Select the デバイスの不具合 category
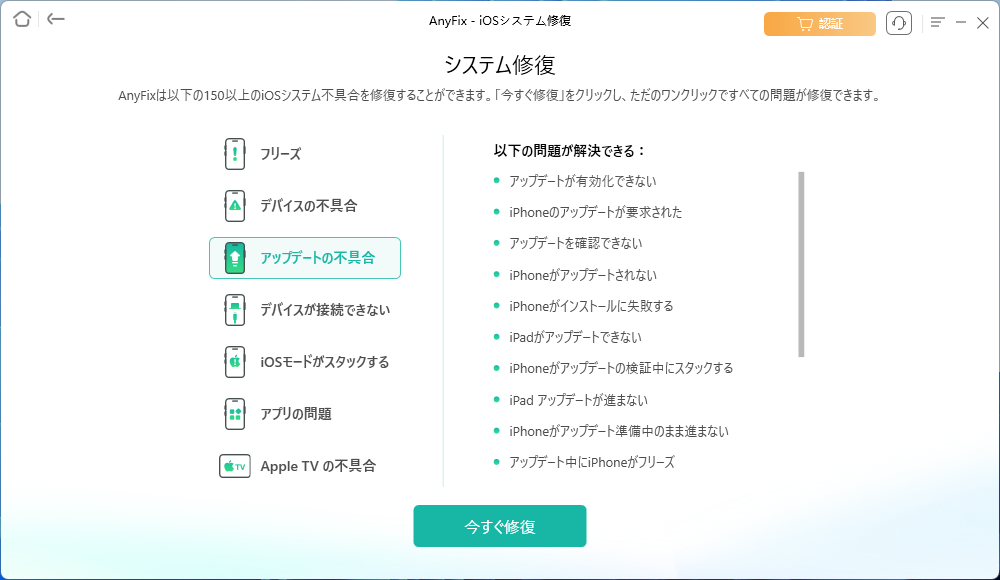This screenshot has height=580, width=1000. [305, 205]
